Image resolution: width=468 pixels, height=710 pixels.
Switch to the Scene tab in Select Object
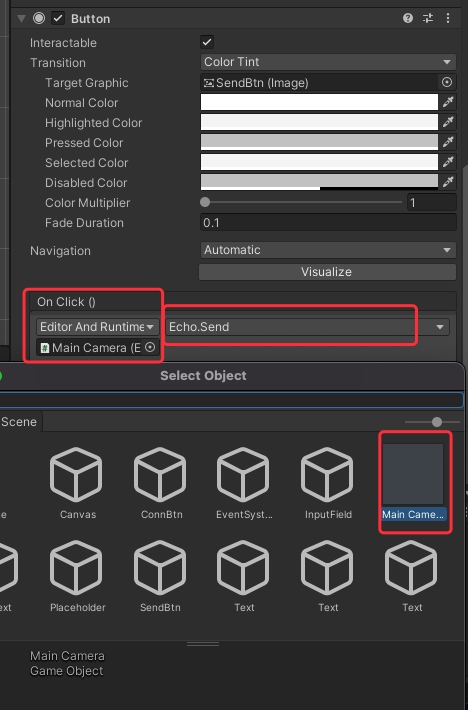point(19,422)
